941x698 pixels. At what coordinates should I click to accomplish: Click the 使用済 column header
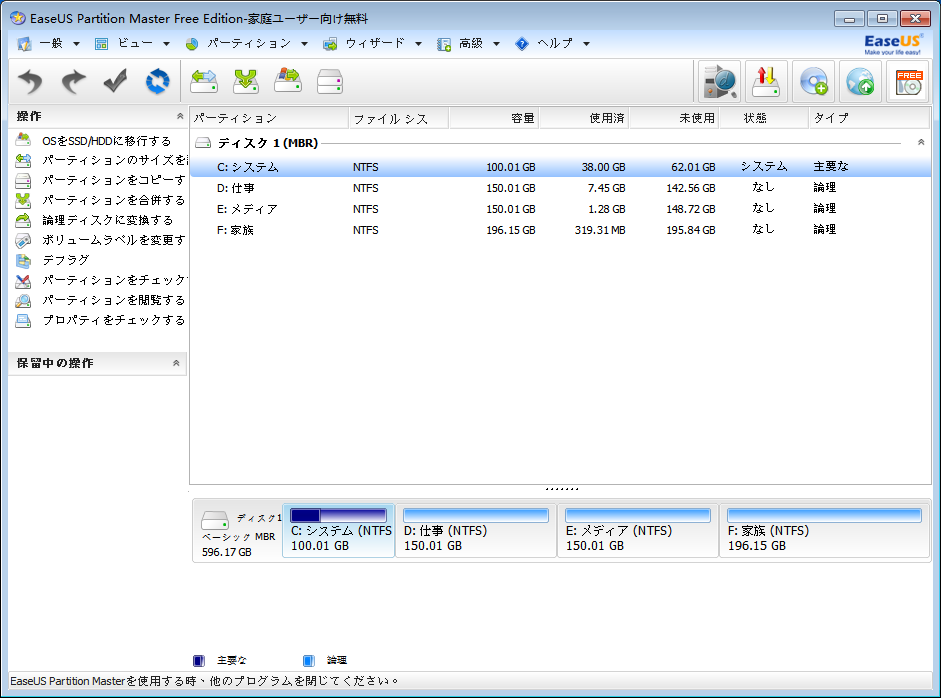coord(584,118)
